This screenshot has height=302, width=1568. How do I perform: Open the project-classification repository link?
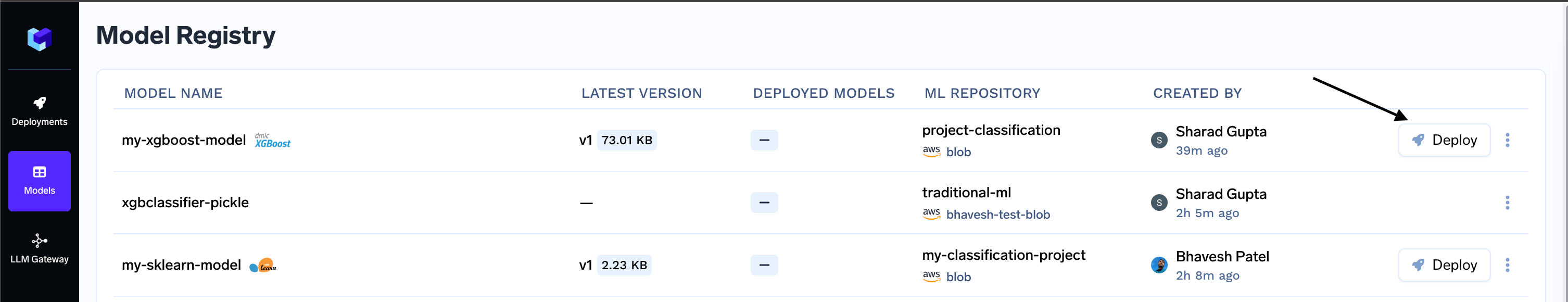click(991, 130)
